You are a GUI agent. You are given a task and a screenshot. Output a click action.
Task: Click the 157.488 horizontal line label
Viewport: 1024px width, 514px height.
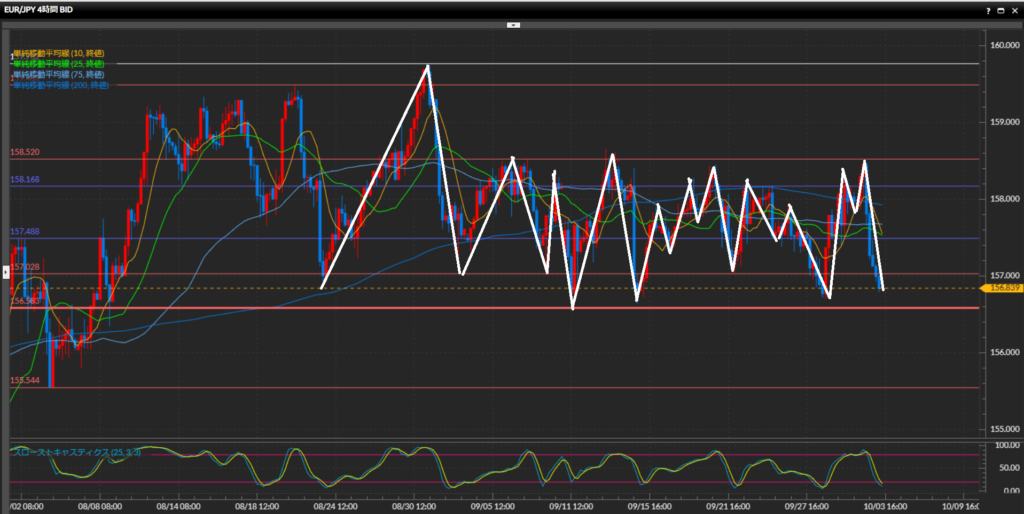(x=25, y=232)
